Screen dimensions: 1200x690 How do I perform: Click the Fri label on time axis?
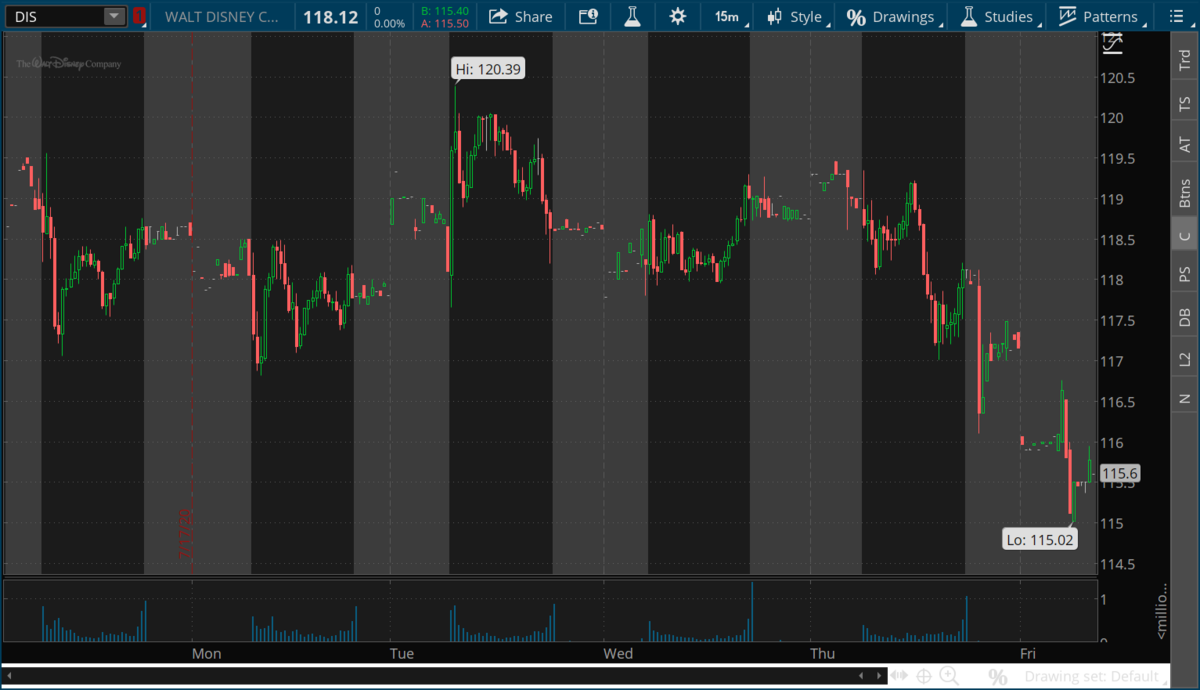pos(1027,654)
